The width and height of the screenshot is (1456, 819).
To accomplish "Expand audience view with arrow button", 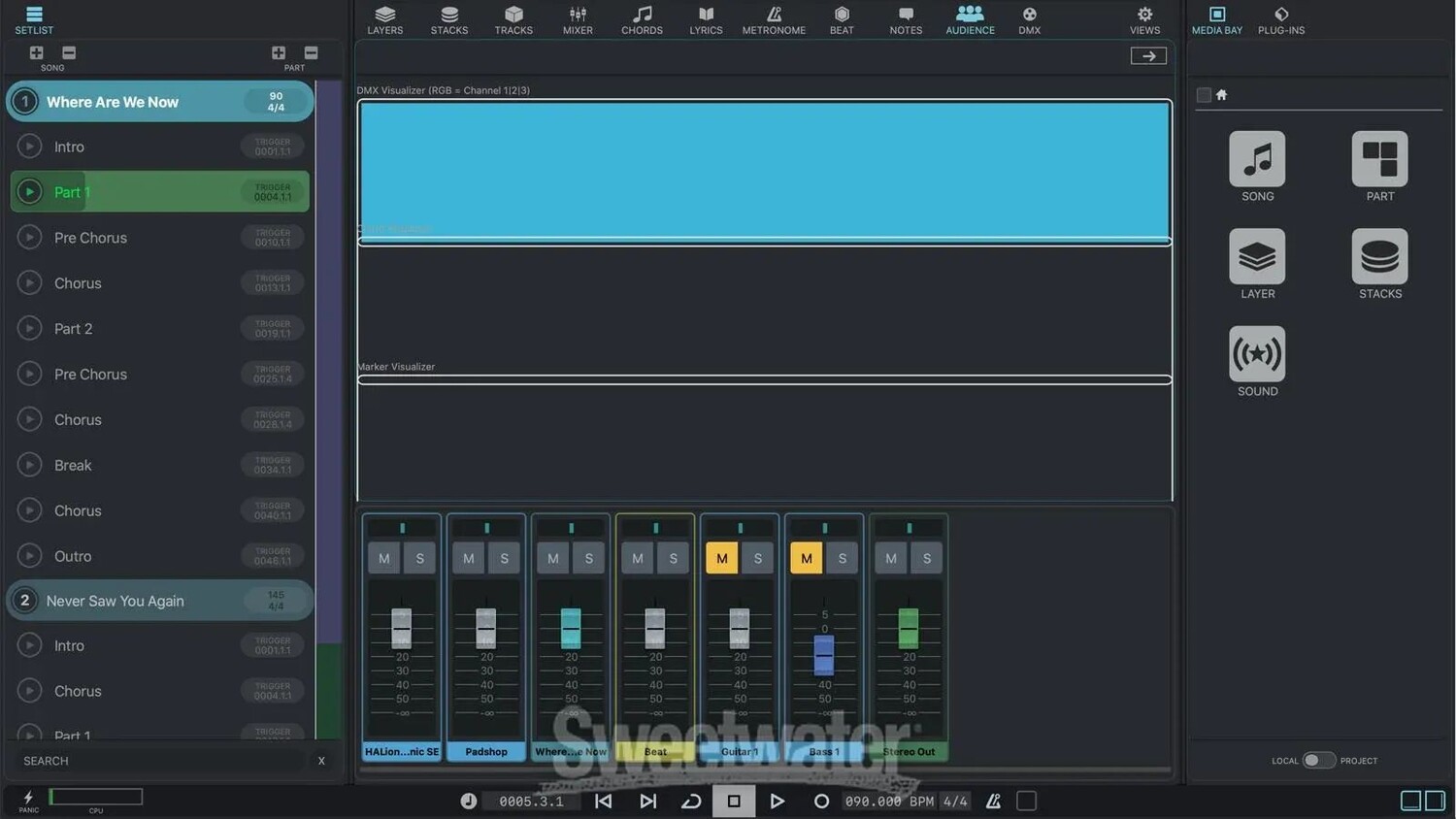I will (x=1148, y=56).
